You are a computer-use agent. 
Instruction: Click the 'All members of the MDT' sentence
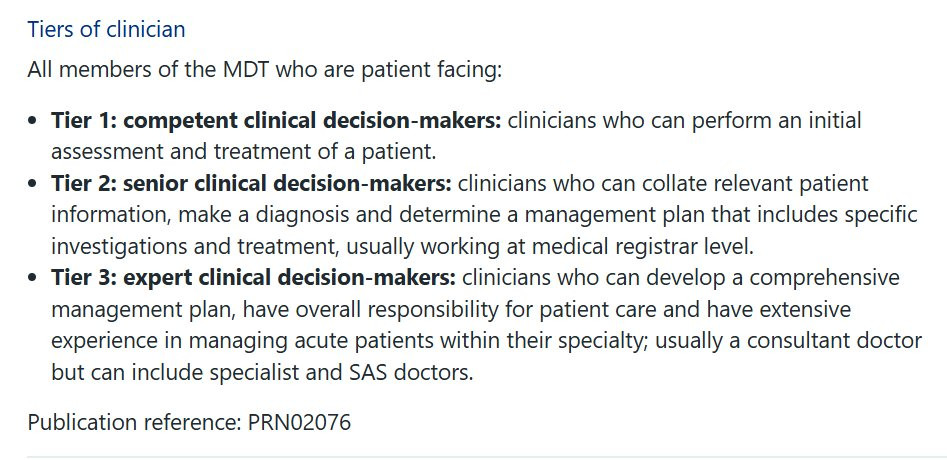click(265, 69)
